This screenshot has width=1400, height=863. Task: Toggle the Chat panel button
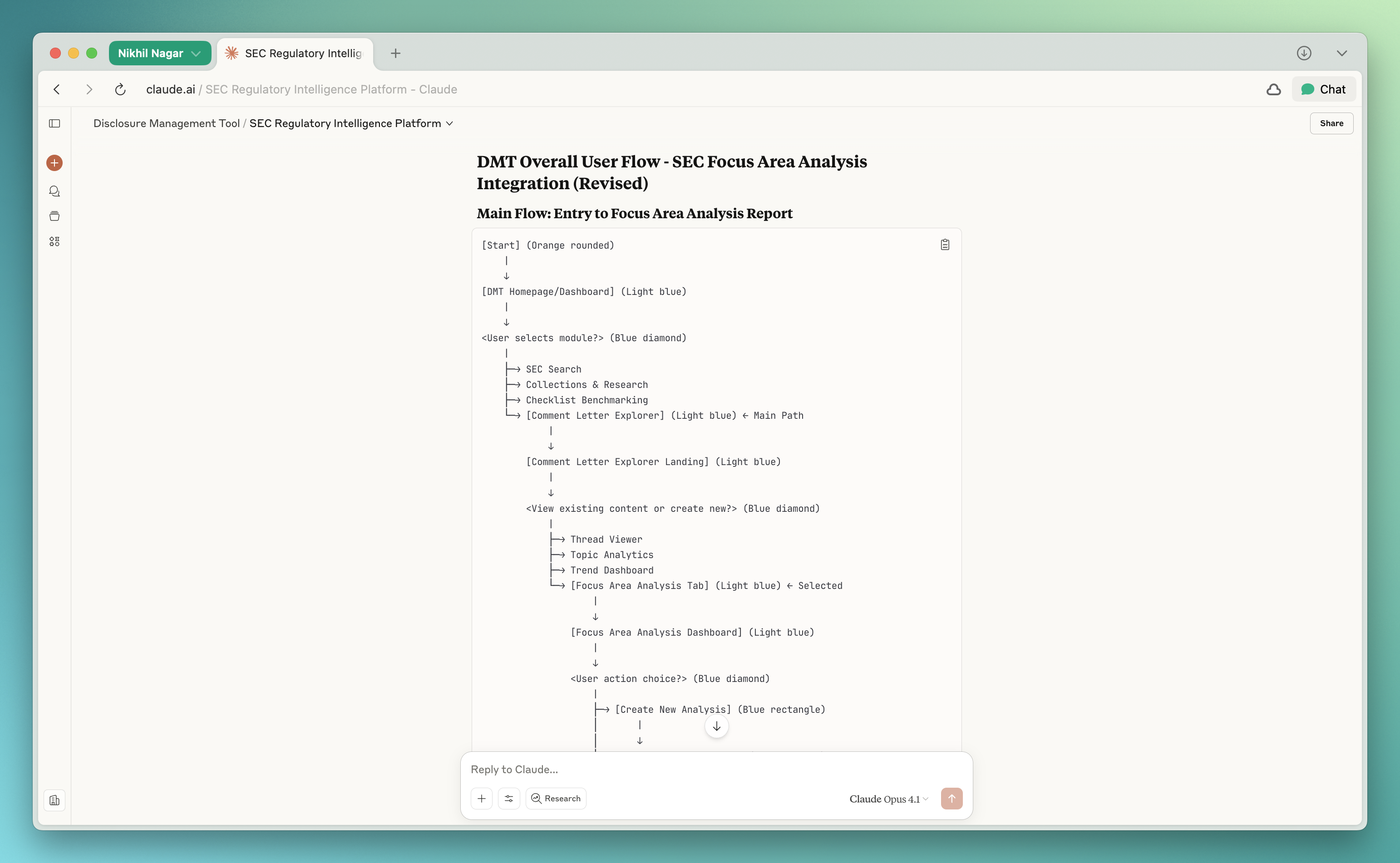pyautogui.click(x=1323, y=89)
